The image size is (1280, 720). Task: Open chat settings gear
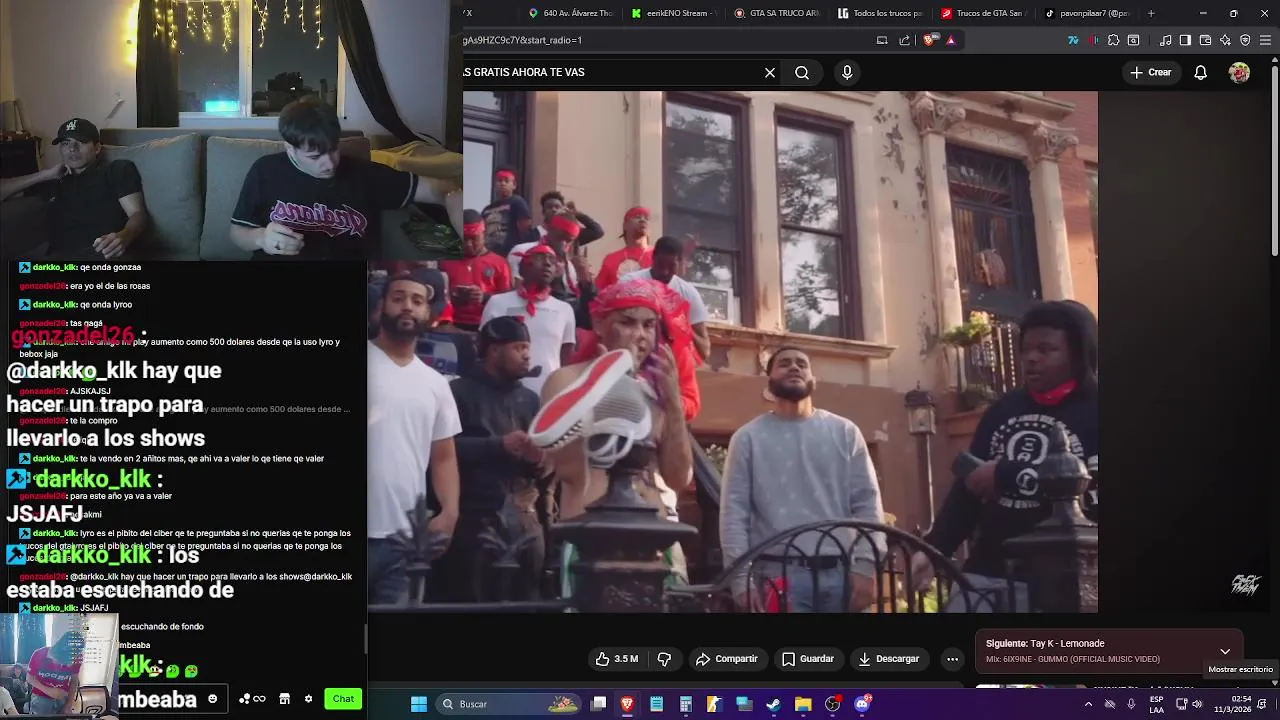[308, 699]
